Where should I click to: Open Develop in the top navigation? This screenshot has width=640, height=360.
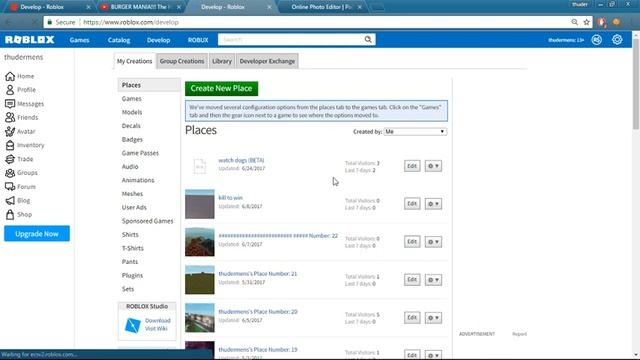tap(158, 40)
